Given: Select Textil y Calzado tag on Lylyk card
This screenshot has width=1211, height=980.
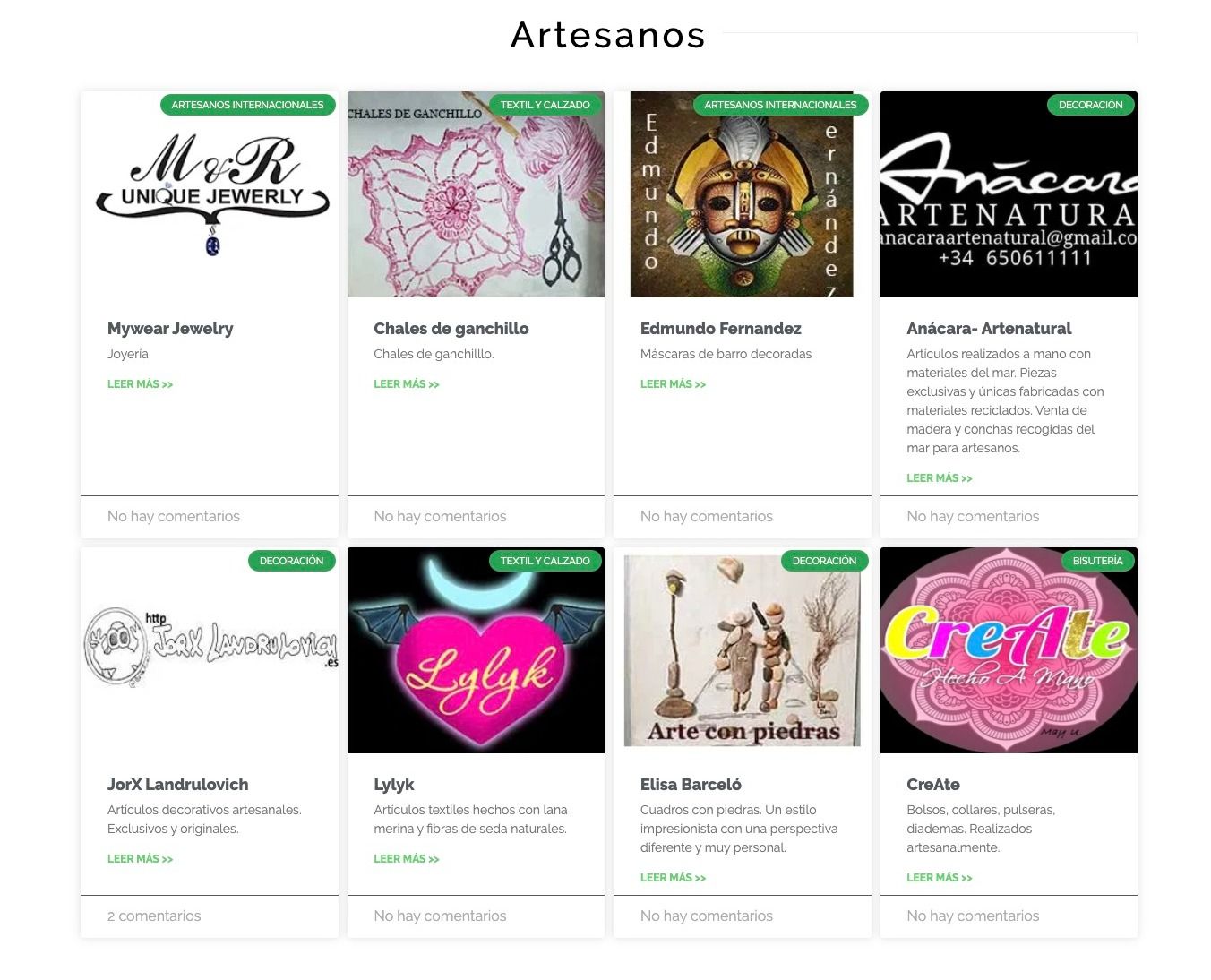Looking at the screenshot, I should coord(545,561).
